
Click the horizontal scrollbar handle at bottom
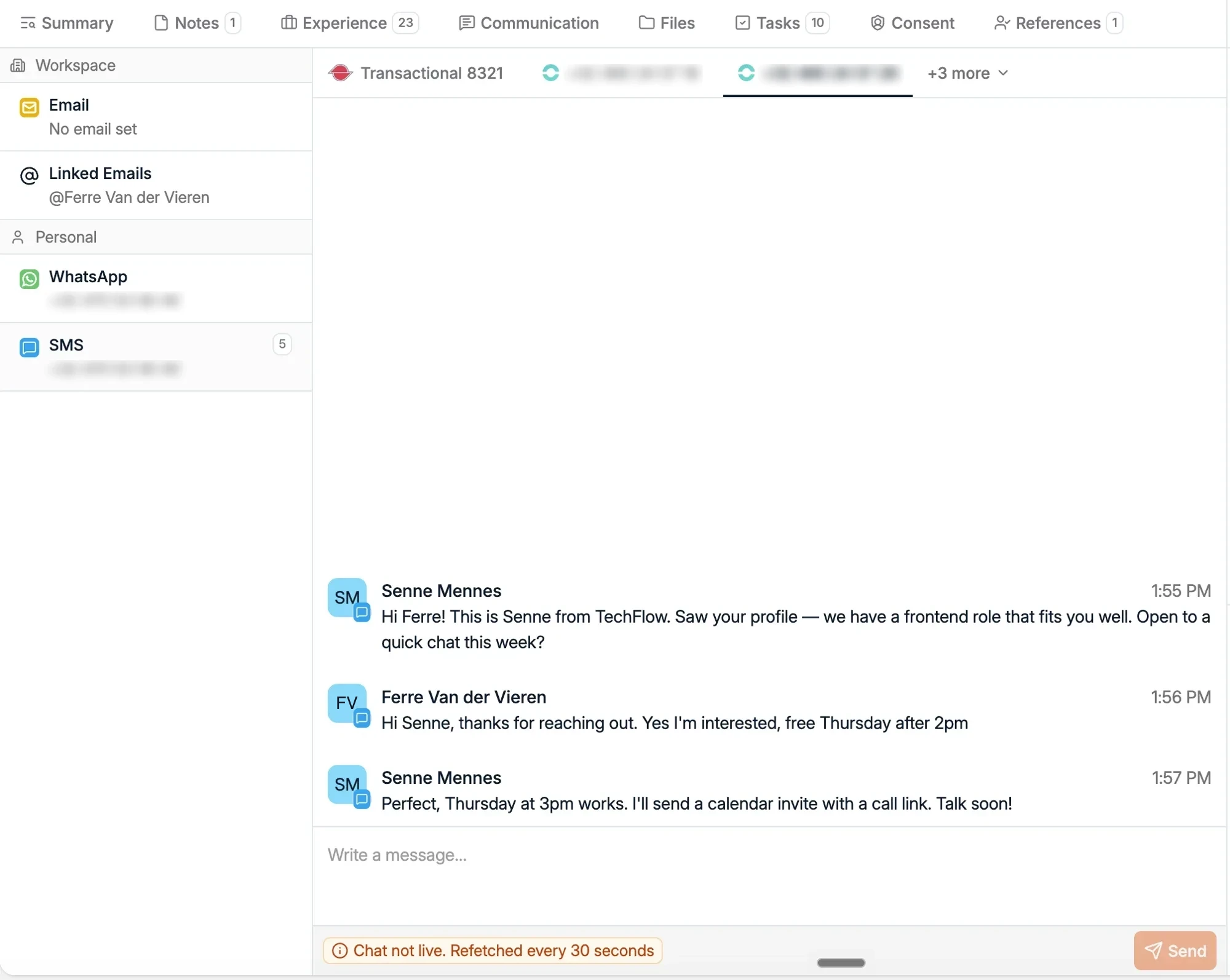[841, 963]
